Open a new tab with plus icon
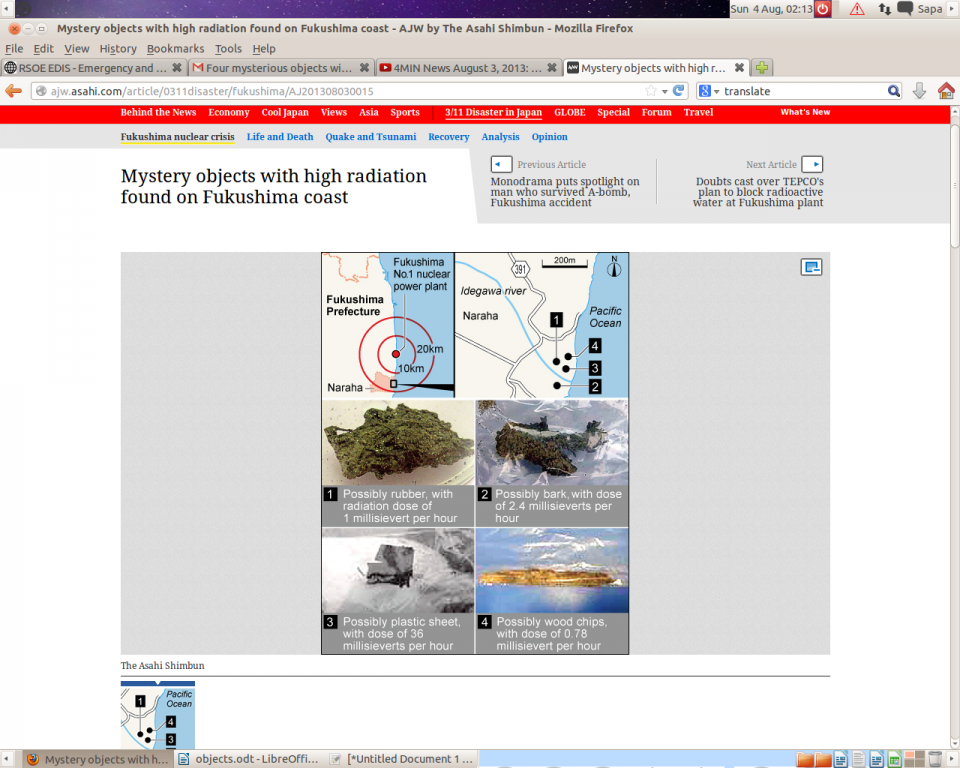 pos(762,68)
